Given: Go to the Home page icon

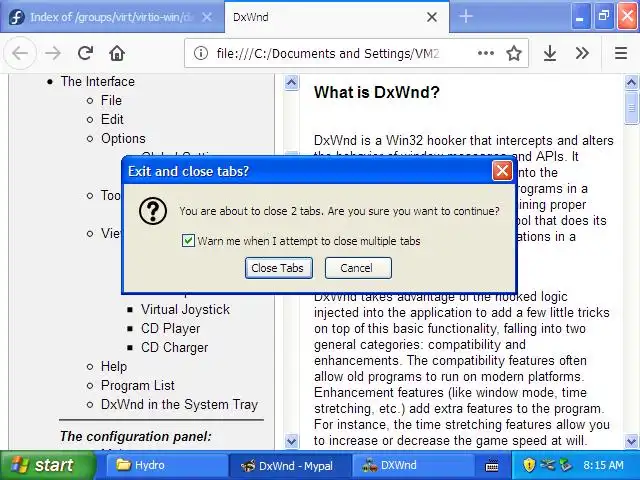Looking at the screenshot, I should [x=117, y=53].
